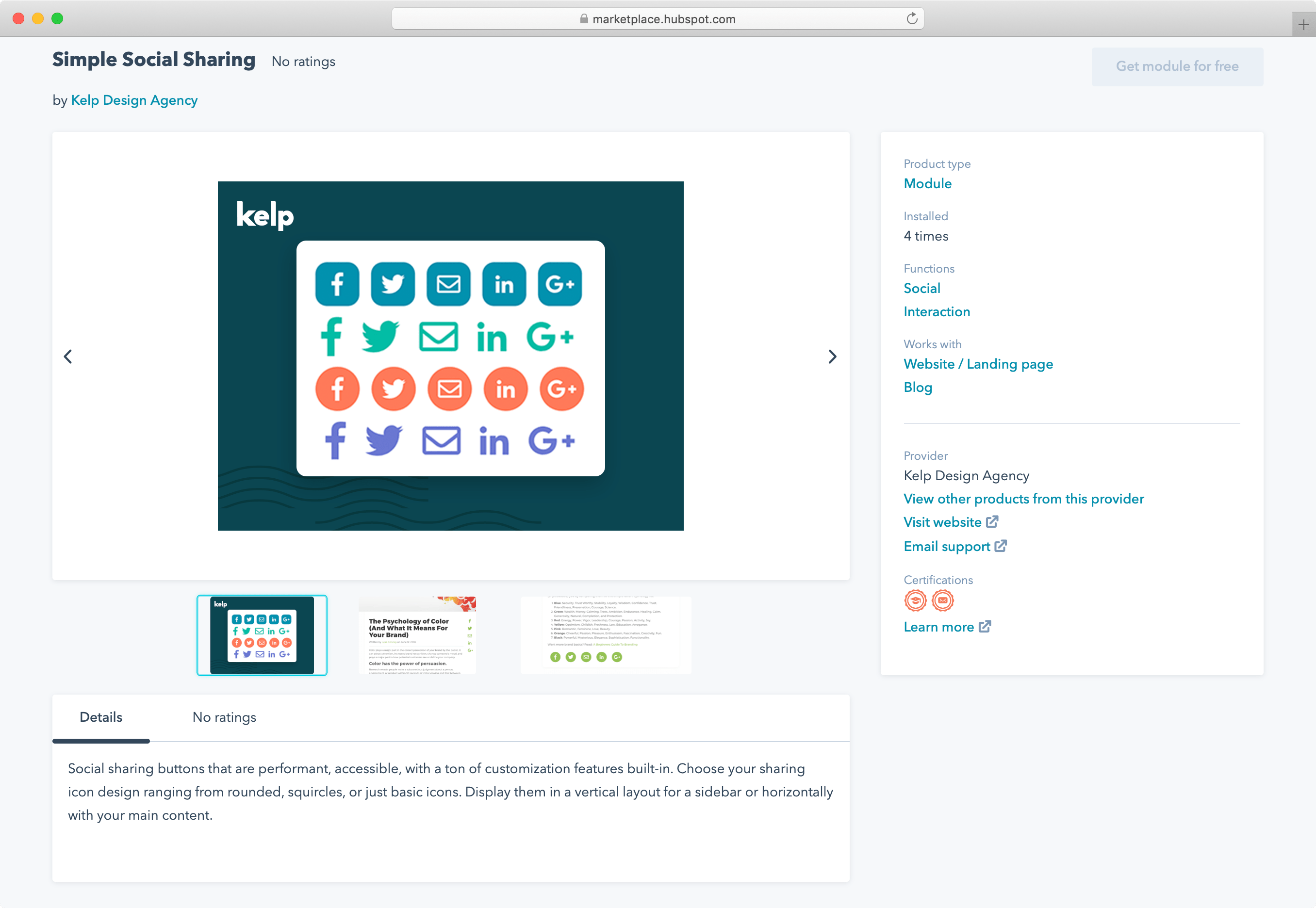Click Get module for free button

[1177, 66]
